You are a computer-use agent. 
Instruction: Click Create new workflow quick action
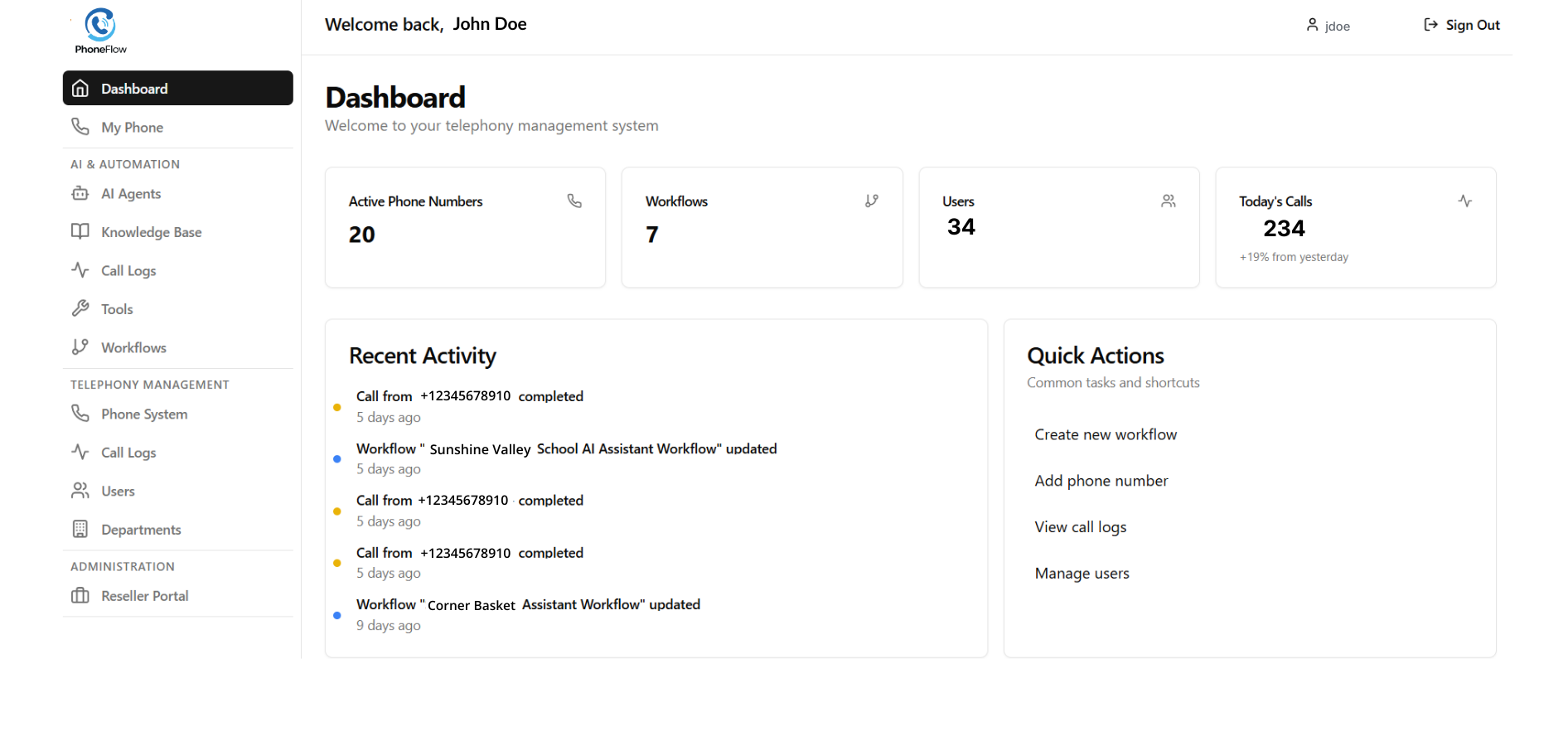[x=1106, y=434]
